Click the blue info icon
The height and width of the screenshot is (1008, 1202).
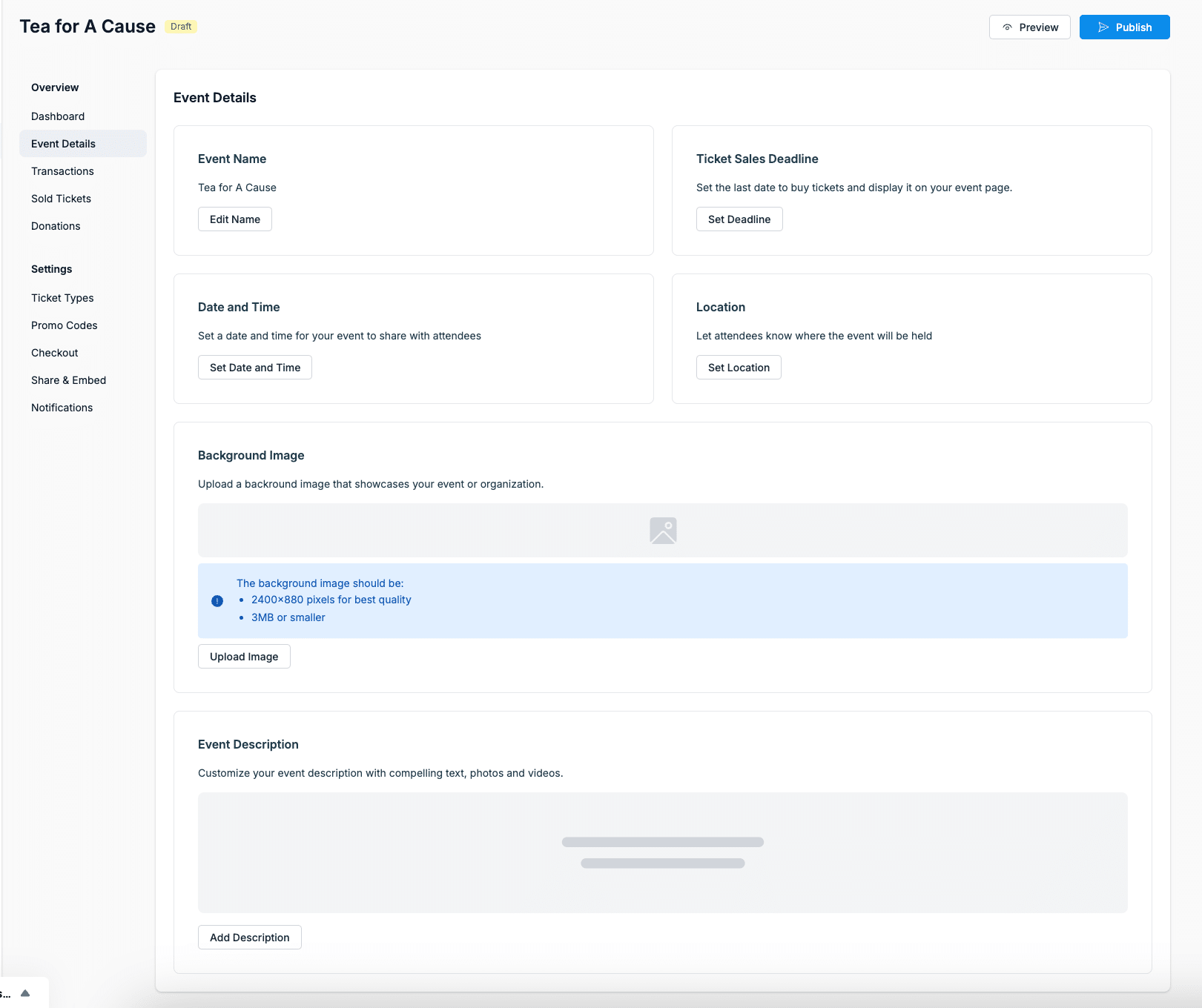click(x=217, y=601)
